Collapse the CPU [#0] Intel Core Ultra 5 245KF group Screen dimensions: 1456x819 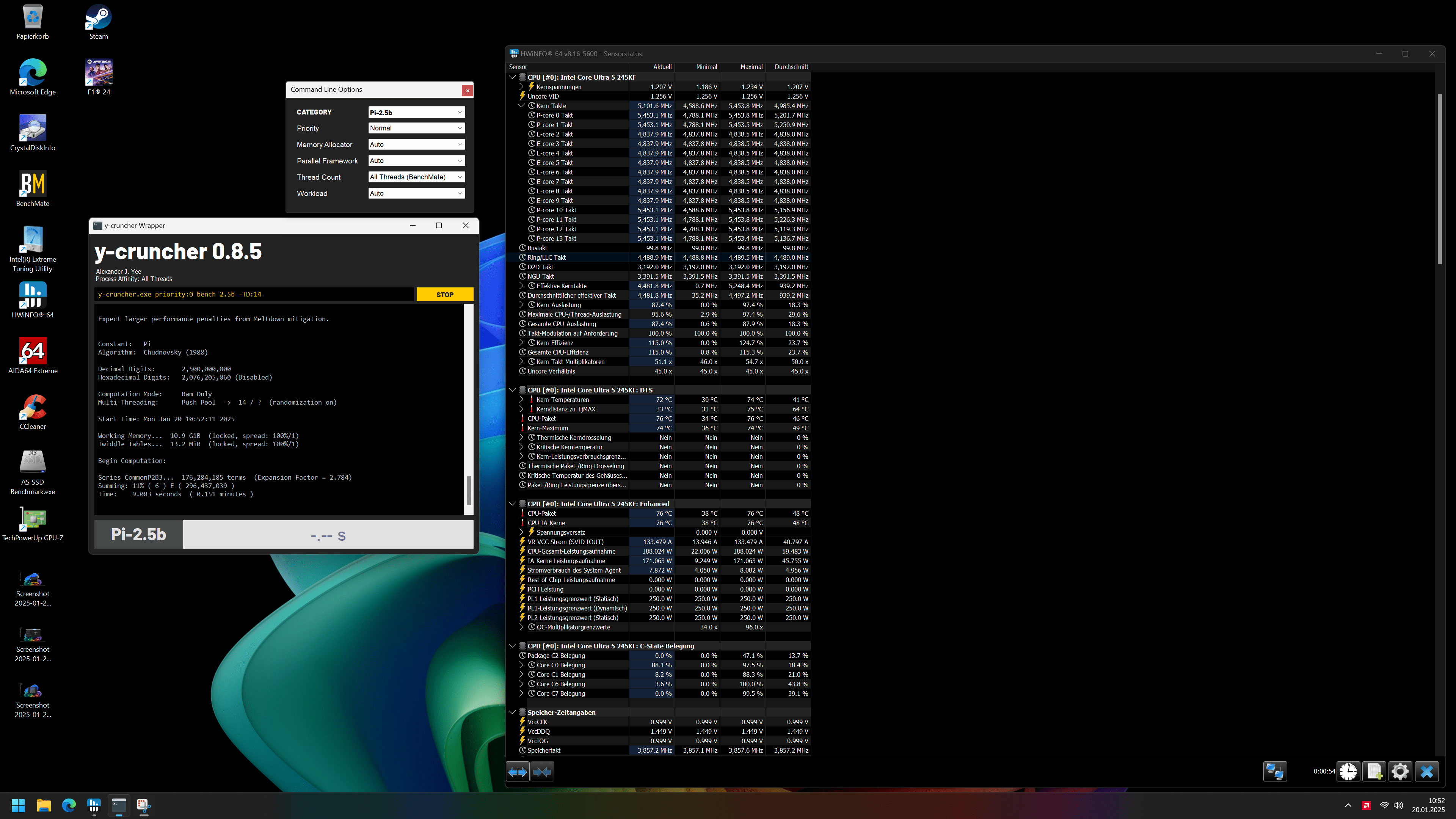pos(512,77)
